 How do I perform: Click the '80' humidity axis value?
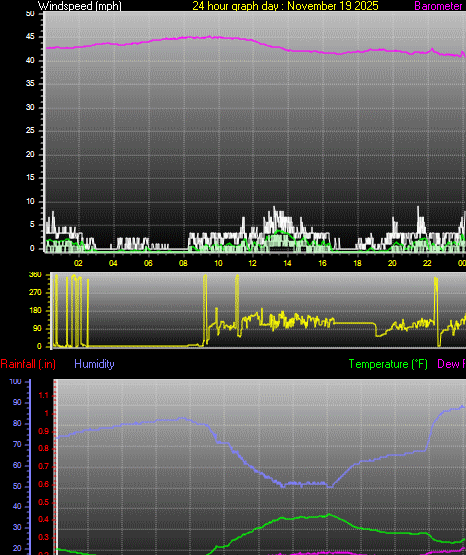(x=17, y=423)
